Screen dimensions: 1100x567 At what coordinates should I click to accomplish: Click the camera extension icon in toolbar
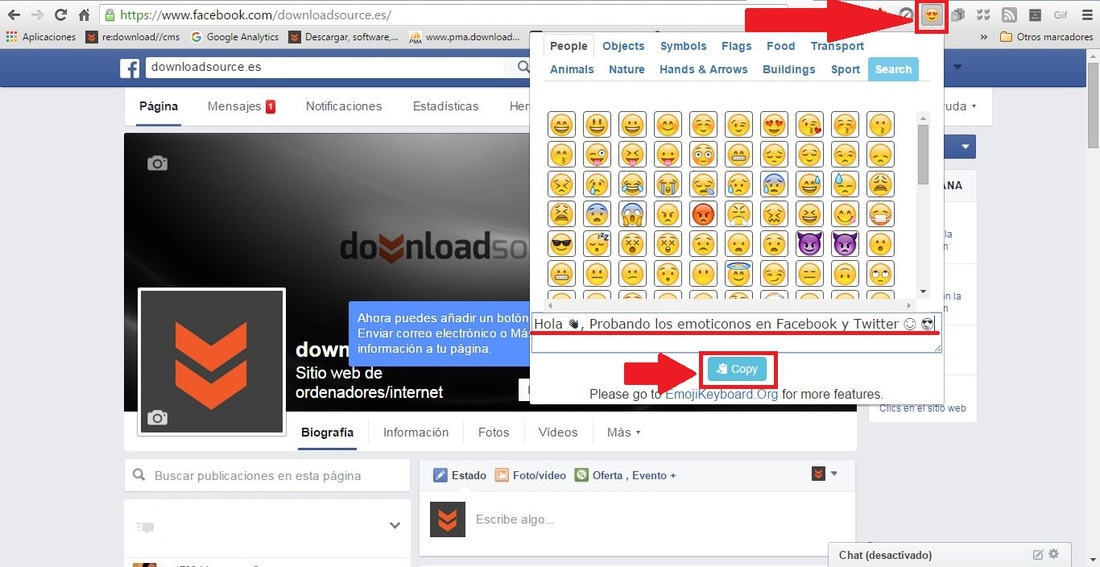click(x=958, y=15)
